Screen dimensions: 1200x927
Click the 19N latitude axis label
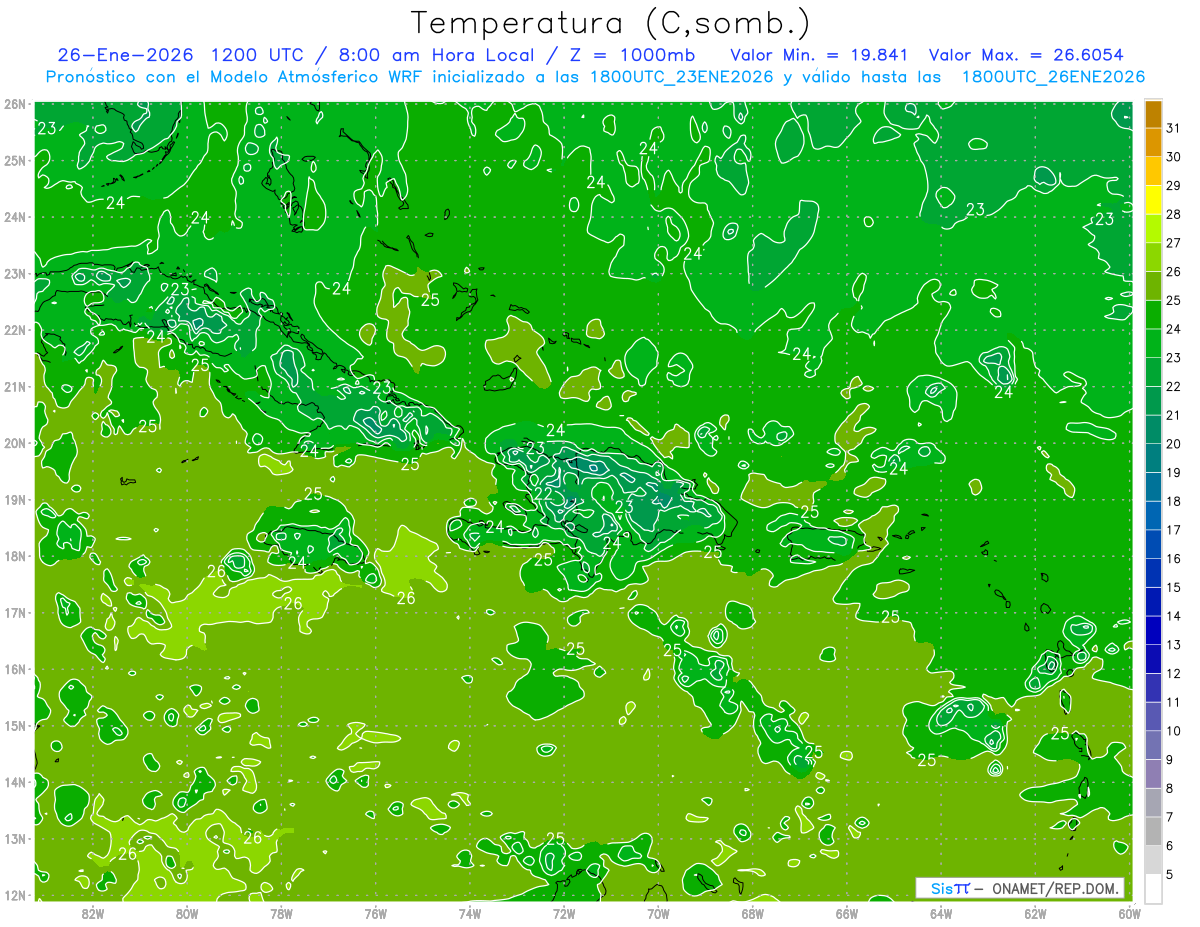tap(15, 500)
